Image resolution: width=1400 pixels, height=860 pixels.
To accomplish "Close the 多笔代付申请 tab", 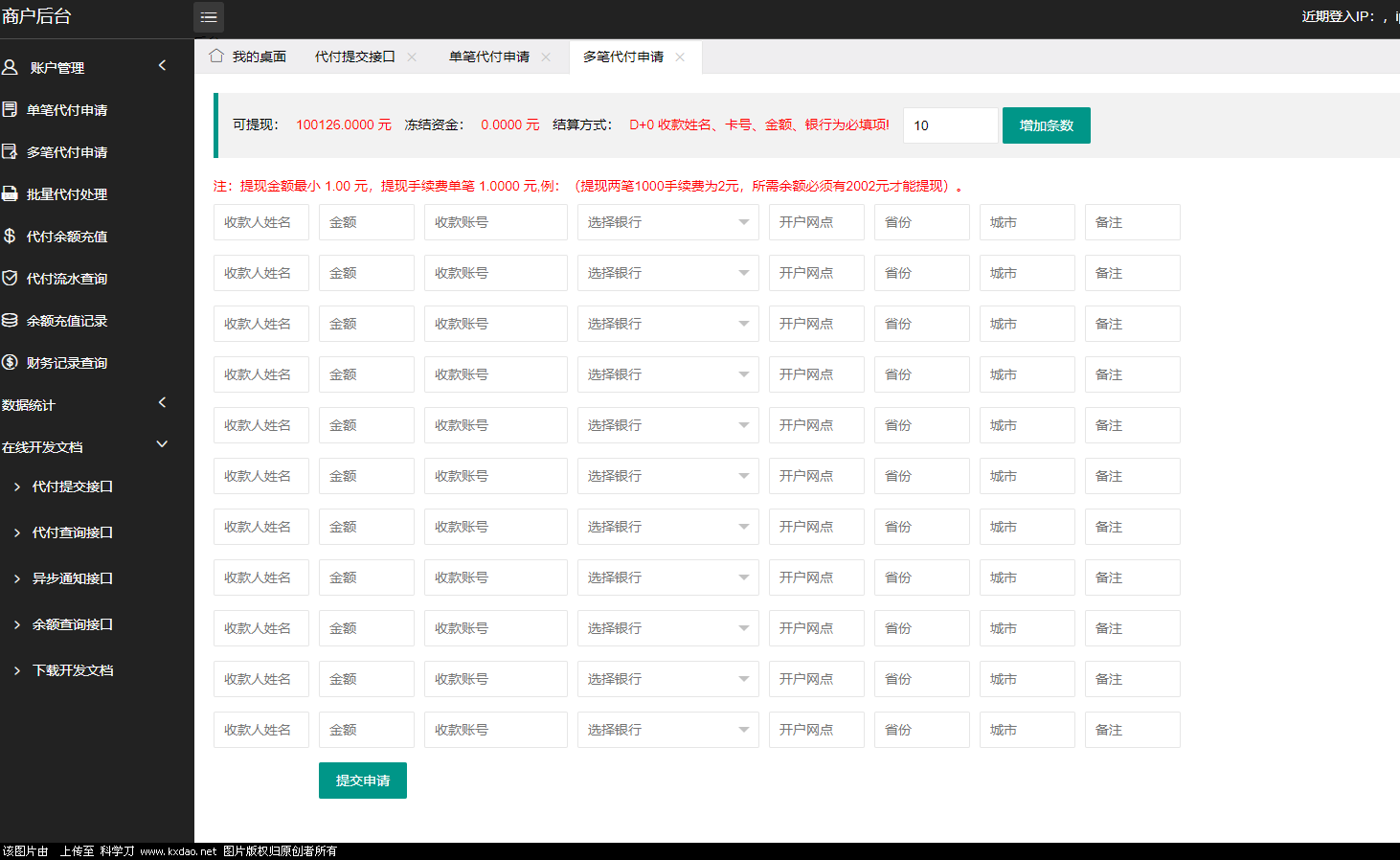I will tap(680, 57).
